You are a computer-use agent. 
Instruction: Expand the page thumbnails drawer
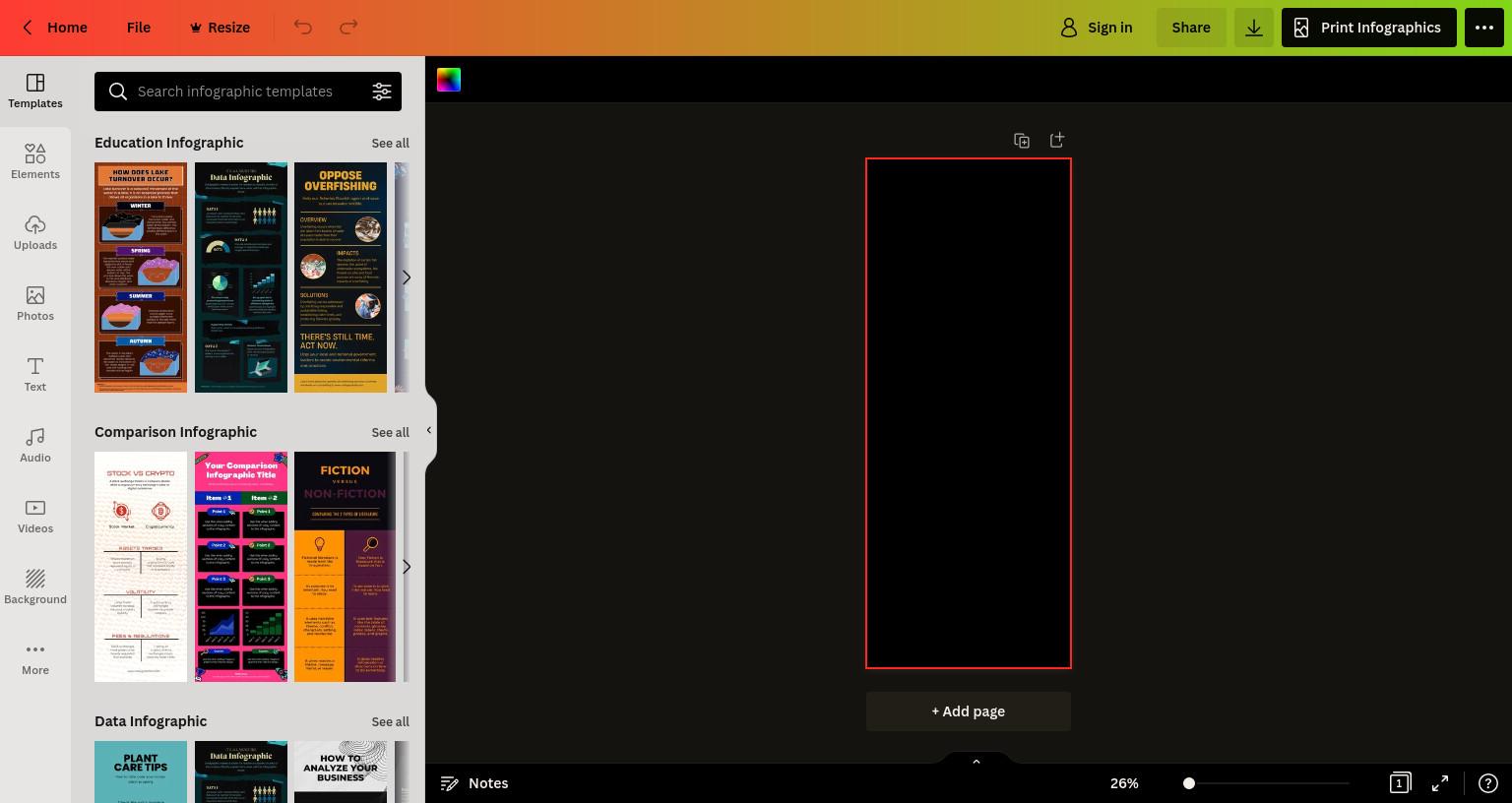coord(976,761)
